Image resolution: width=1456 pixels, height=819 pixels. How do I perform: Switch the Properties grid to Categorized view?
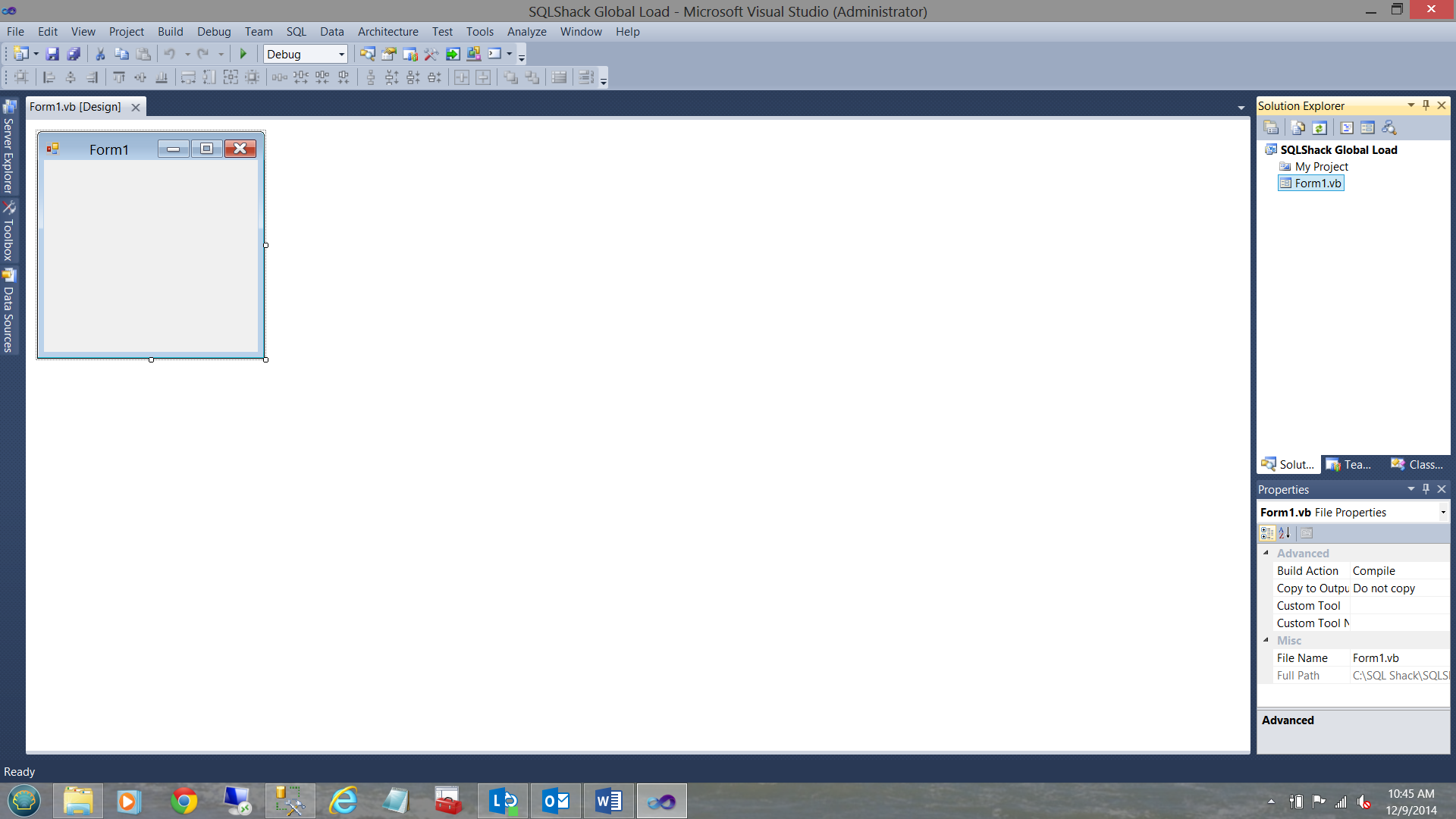click(x=1267, y=533)
